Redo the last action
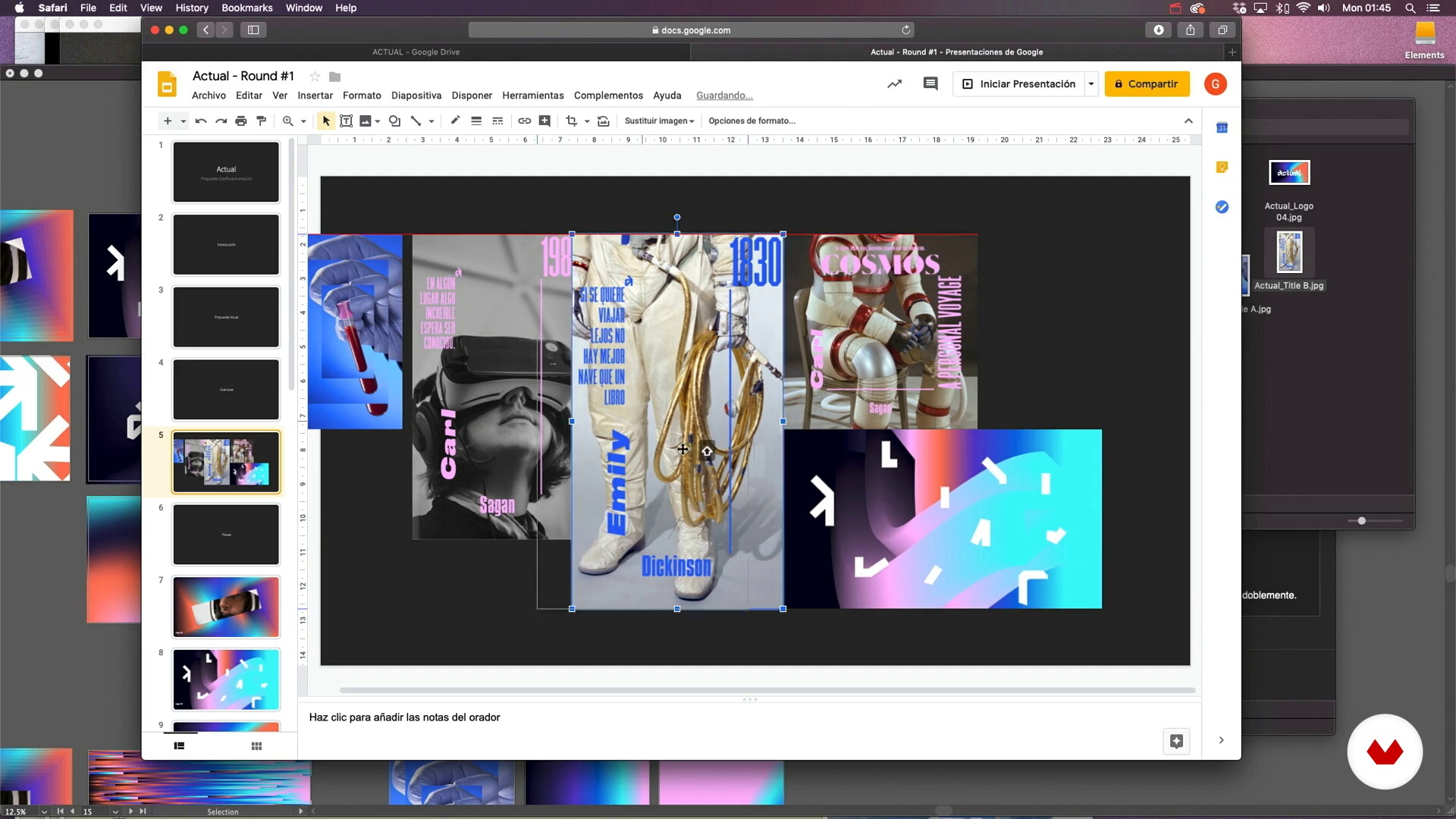 pos(221,121)
